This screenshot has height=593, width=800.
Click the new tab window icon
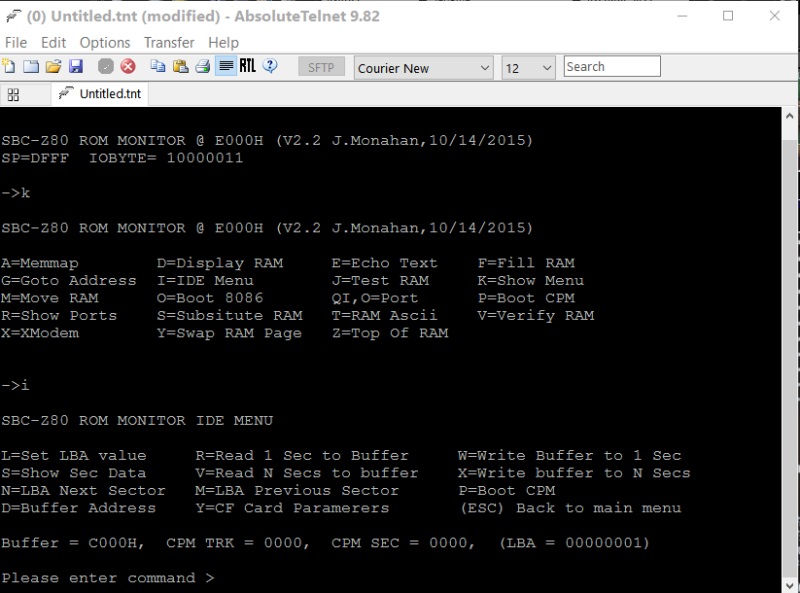(x=31, y=66)
